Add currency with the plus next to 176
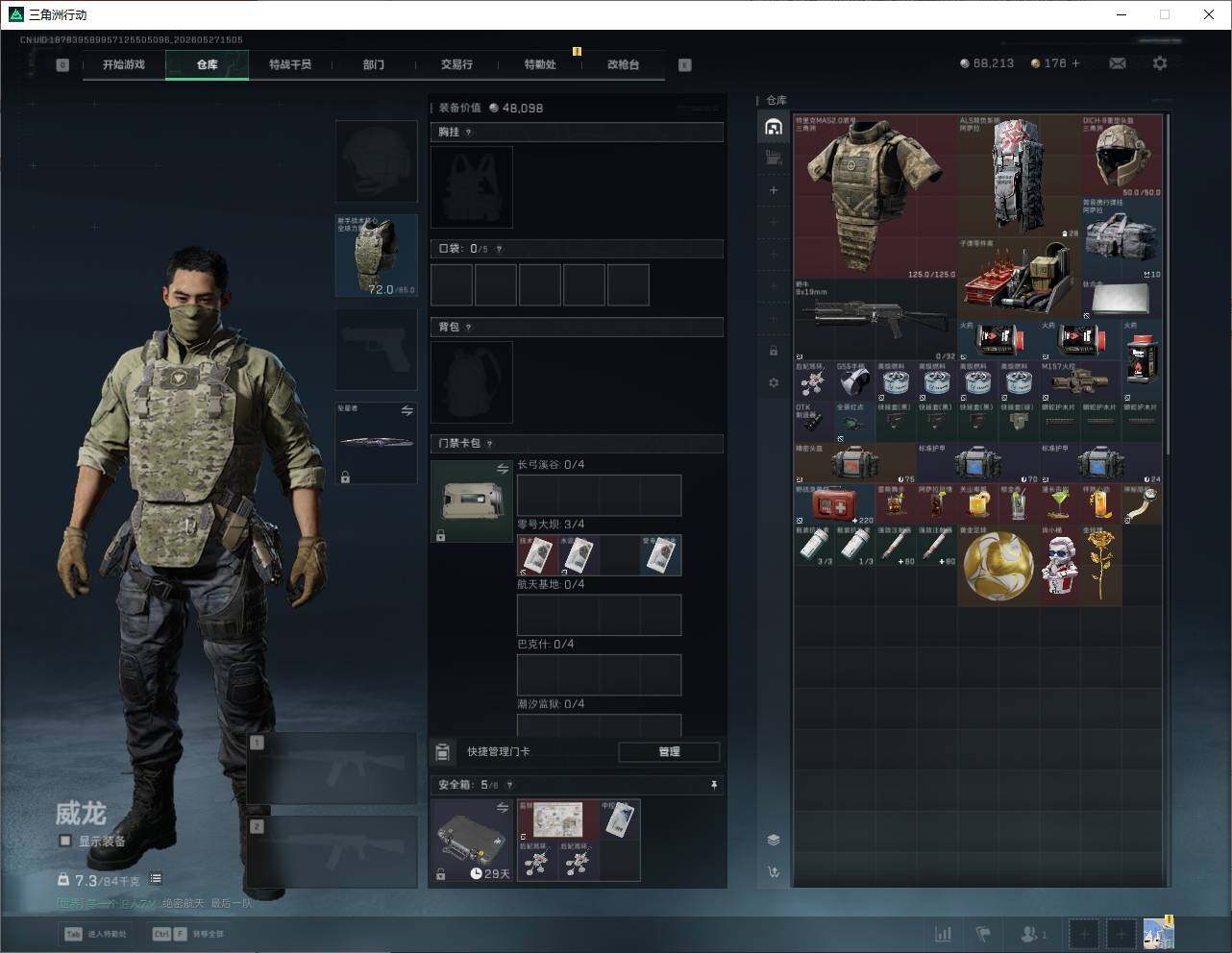1232x953 pixels. coord(1075,63)
